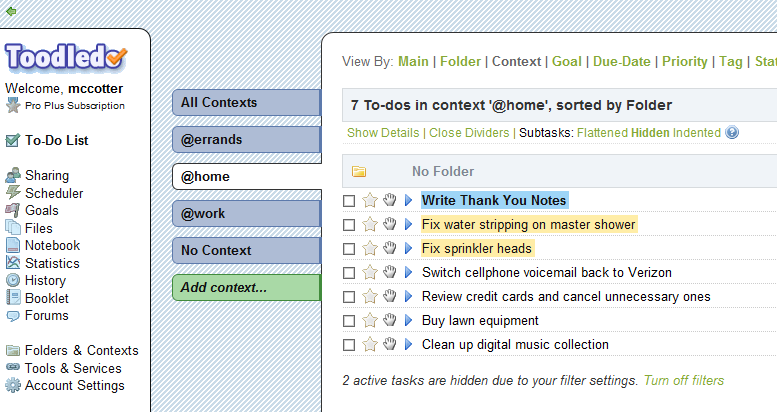Viewport: 777px width, 412px height.
Task: Click the Turn off filters link
Action: [683, 380]
